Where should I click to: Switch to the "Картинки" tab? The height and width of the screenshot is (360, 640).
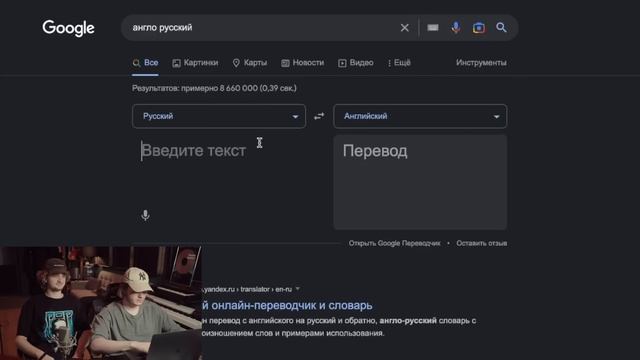coord(195,63)
